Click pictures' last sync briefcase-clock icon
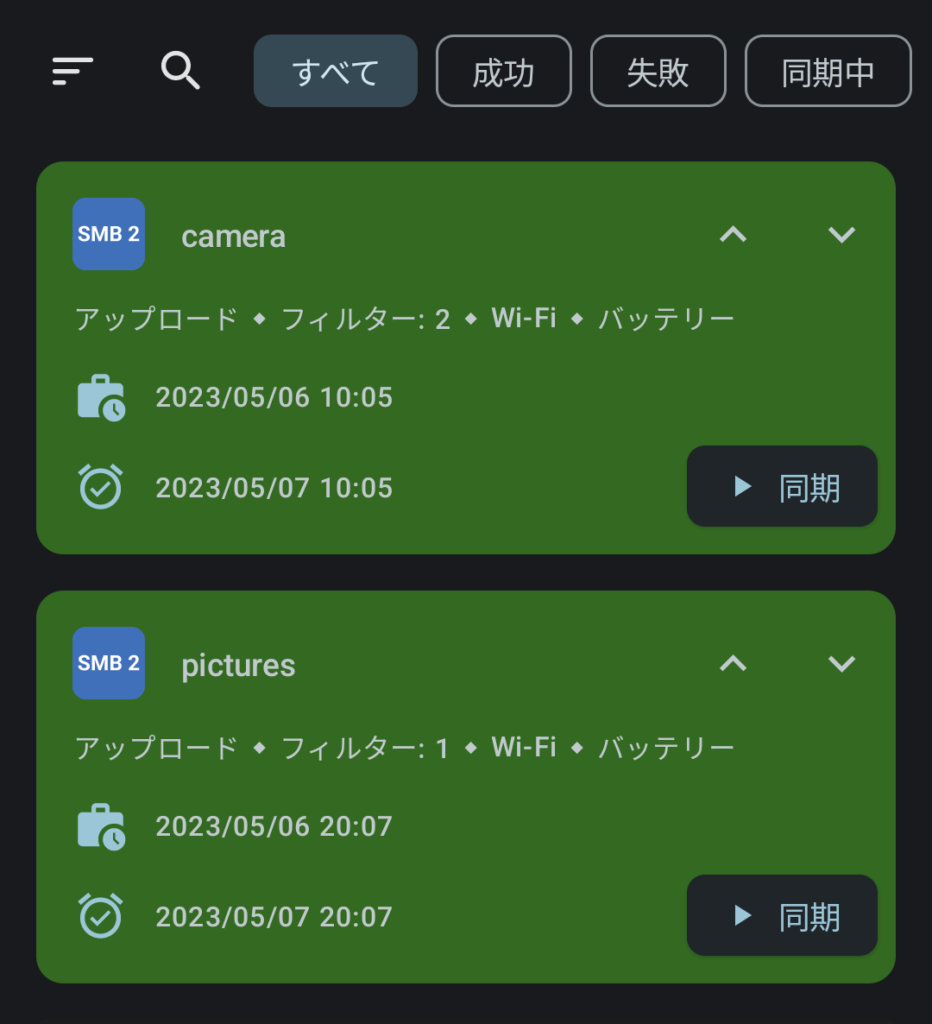The width and height of the screenshot is (932, 1024). (x=101, y=827)
